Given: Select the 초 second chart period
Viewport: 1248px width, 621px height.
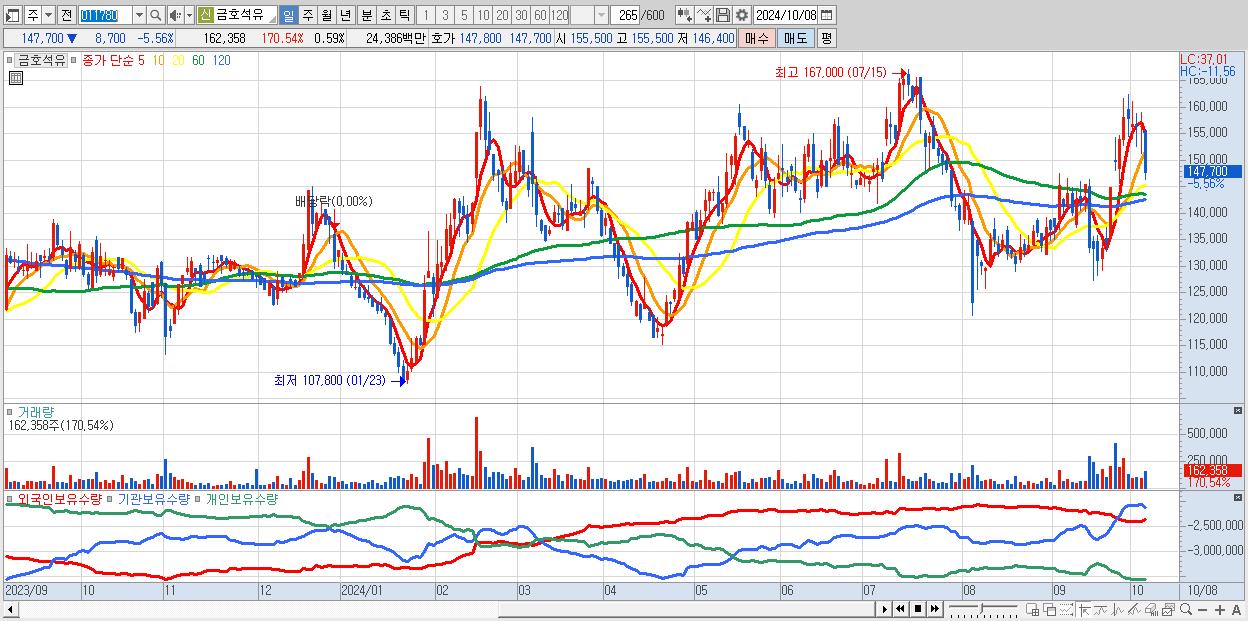Looking at the screenshot, I should 385,16.
